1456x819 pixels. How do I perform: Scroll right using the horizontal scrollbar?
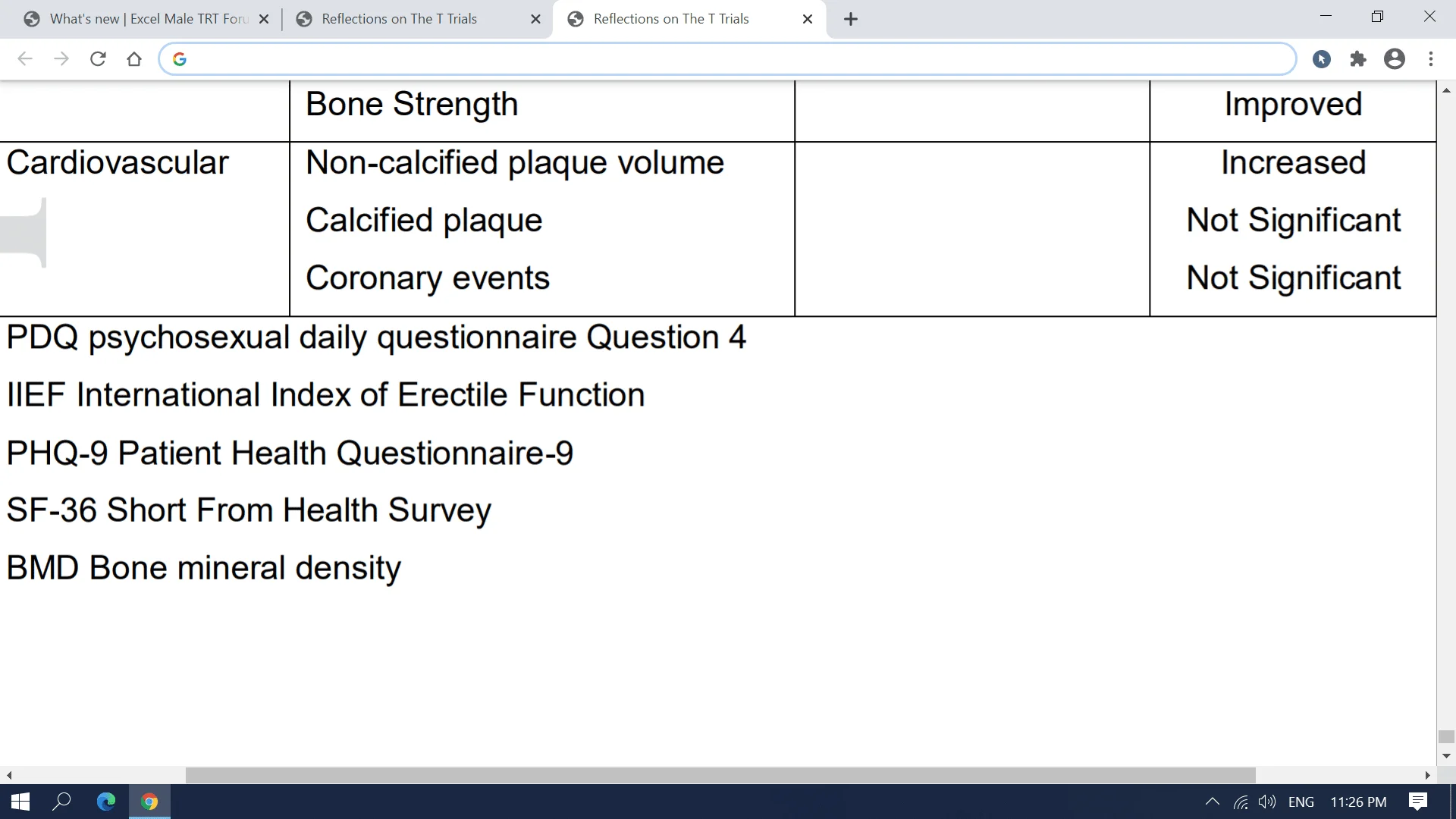[x=1429, y=776]
